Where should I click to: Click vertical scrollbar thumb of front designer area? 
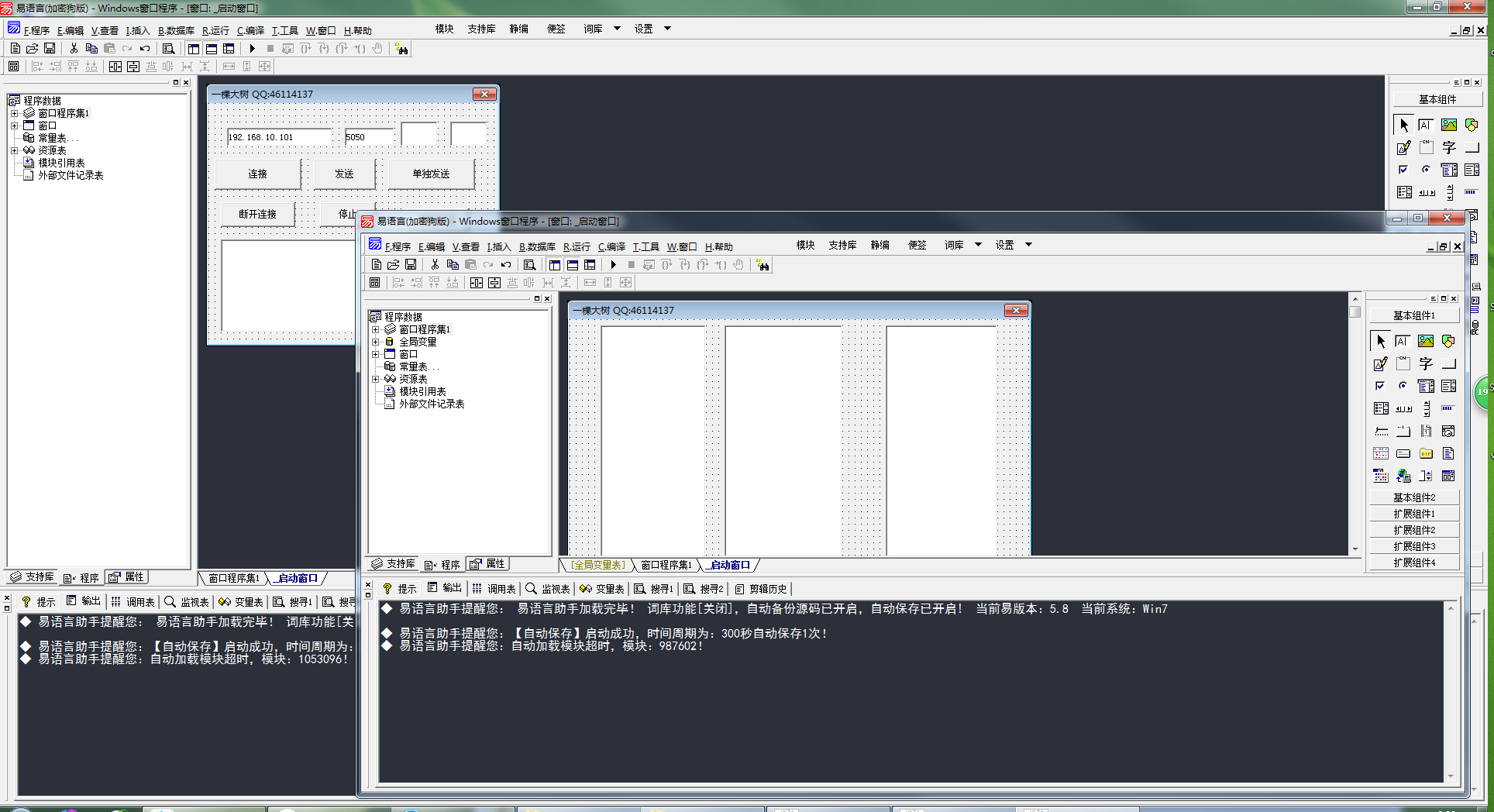1355,311
